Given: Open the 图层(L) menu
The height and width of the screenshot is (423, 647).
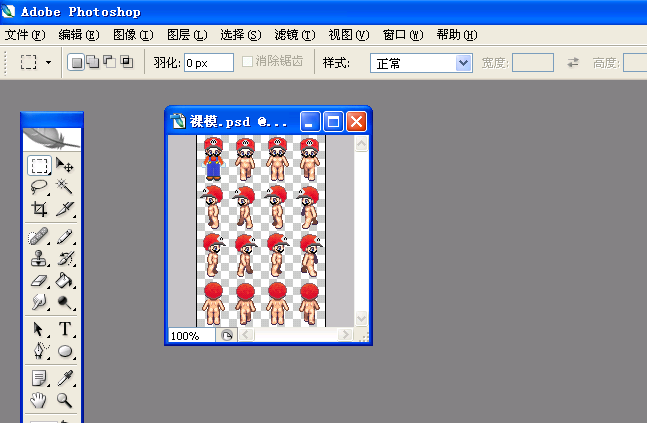Looking at the screenshot, I should coord(187,35).
